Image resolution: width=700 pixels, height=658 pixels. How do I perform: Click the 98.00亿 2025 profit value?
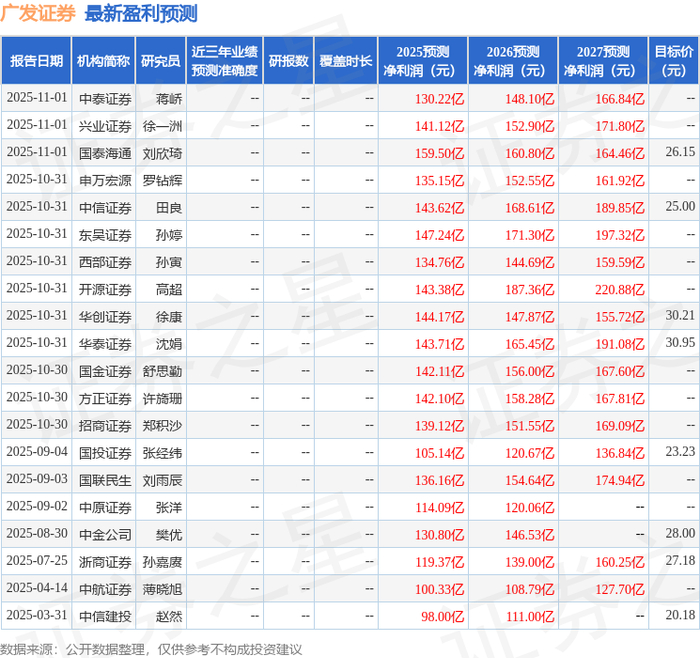[x=443, y=616]
